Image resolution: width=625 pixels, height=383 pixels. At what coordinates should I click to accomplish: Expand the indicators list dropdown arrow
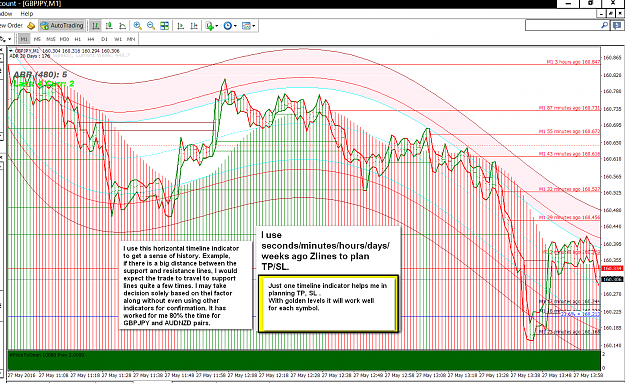tap(216, 26)
